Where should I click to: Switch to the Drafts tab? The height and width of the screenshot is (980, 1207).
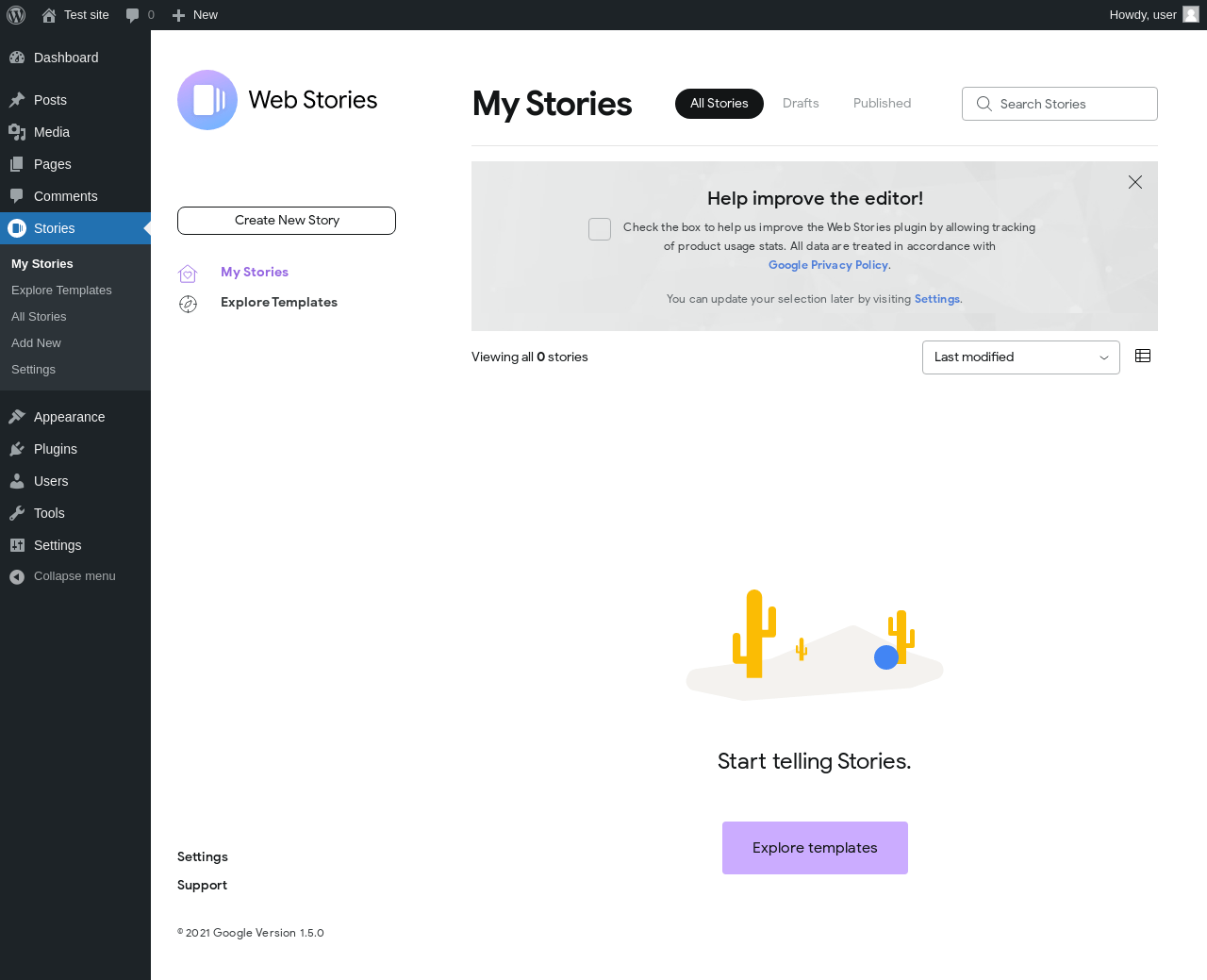coord(801,104)
